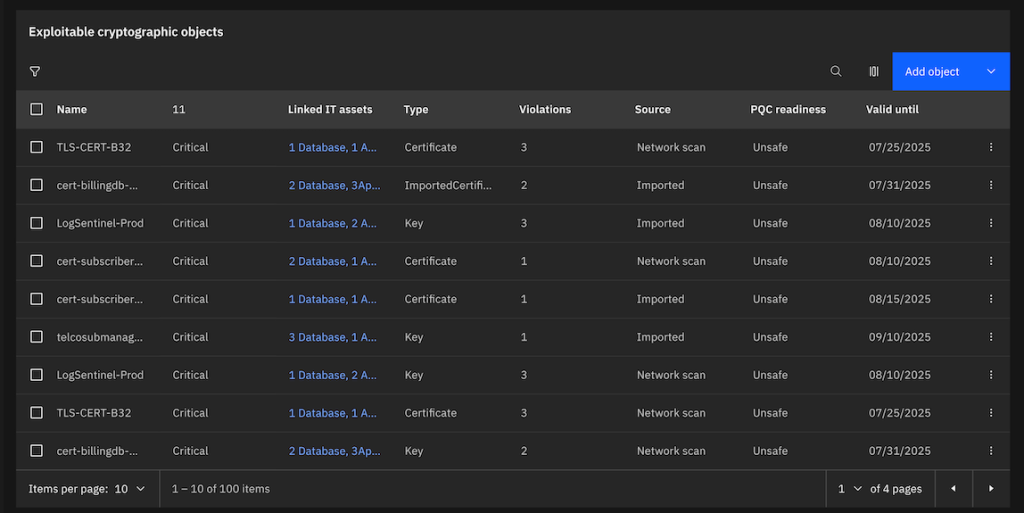The height and width of the screenshot is (513, 1024).
Task: Open overflow menu for Key-type cert-billingdb row
Action: [991, 451]
